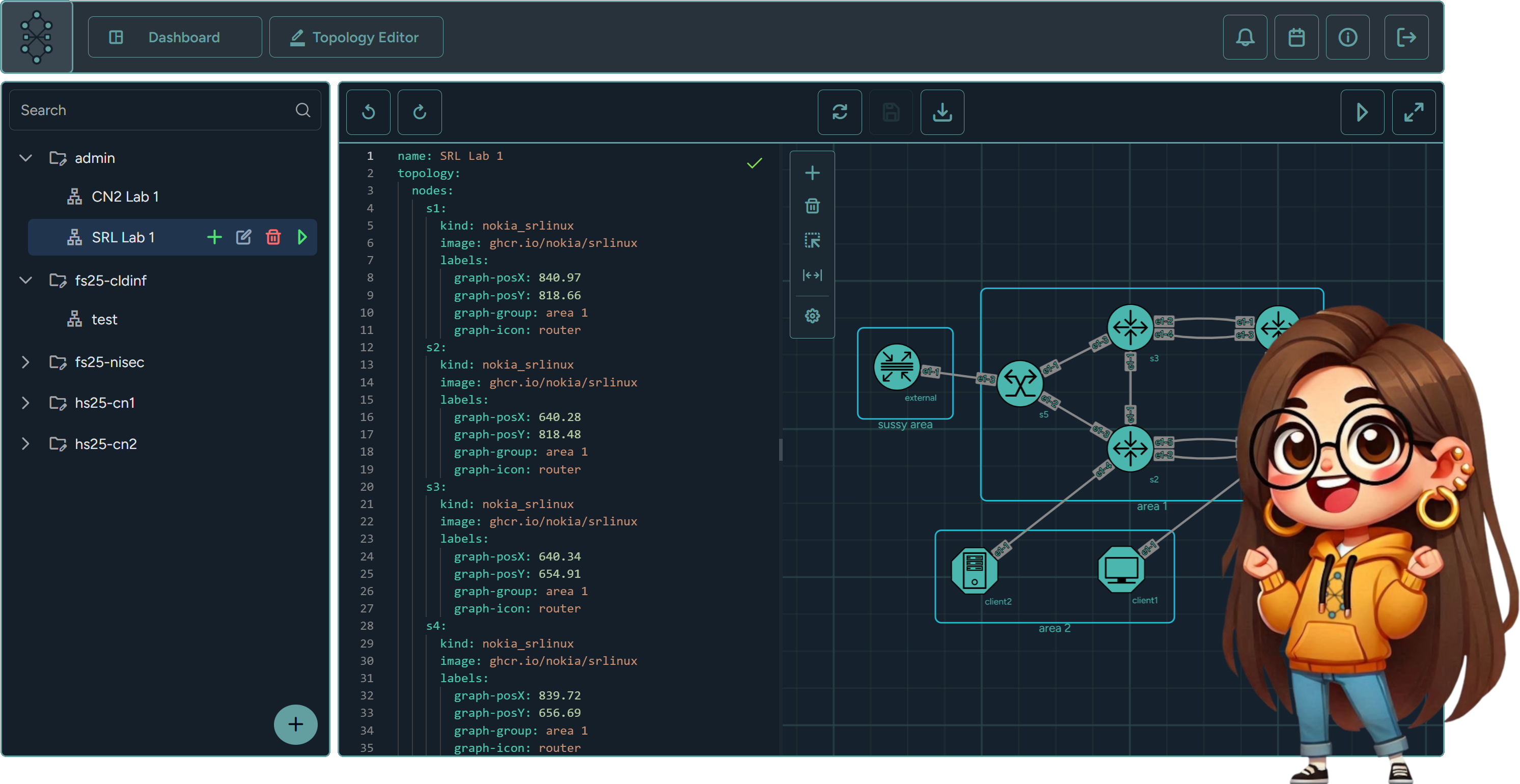This screenshot has height=784, width=1520.
Task: Open the canvas settings gear
Action: tap(813, 316)
